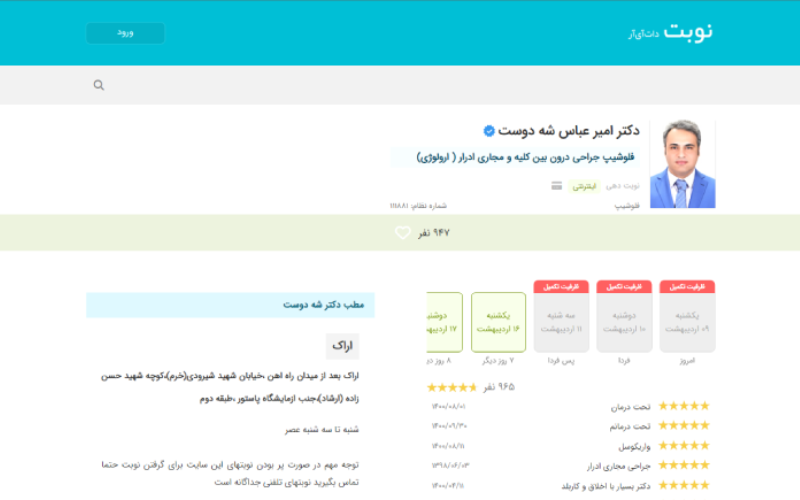This screenshot has width=800, height=500.
Task: Click the ۹۶۵ نفر rating count
Action: [x=499, y=387]
